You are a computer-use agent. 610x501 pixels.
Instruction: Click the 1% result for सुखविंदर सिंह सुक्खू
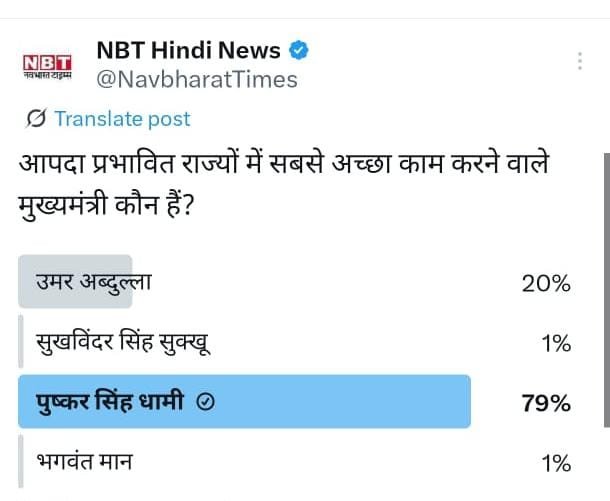555,344
